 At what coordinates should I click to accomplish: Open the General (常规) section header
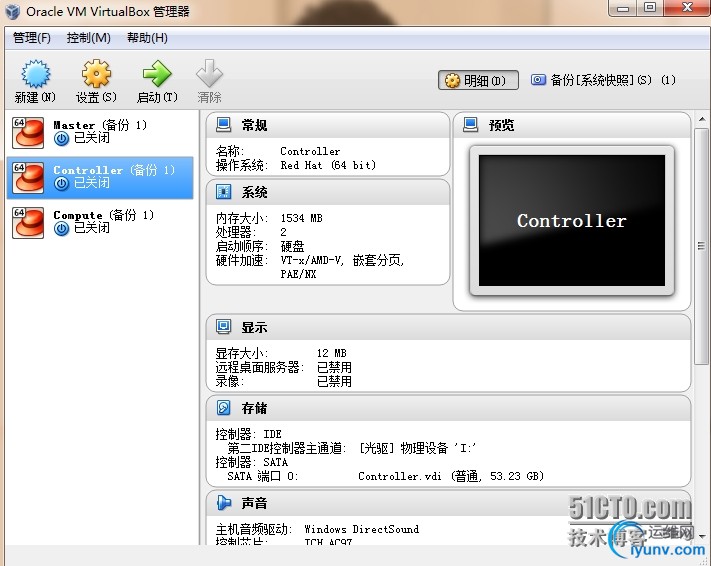click(328, 125)
